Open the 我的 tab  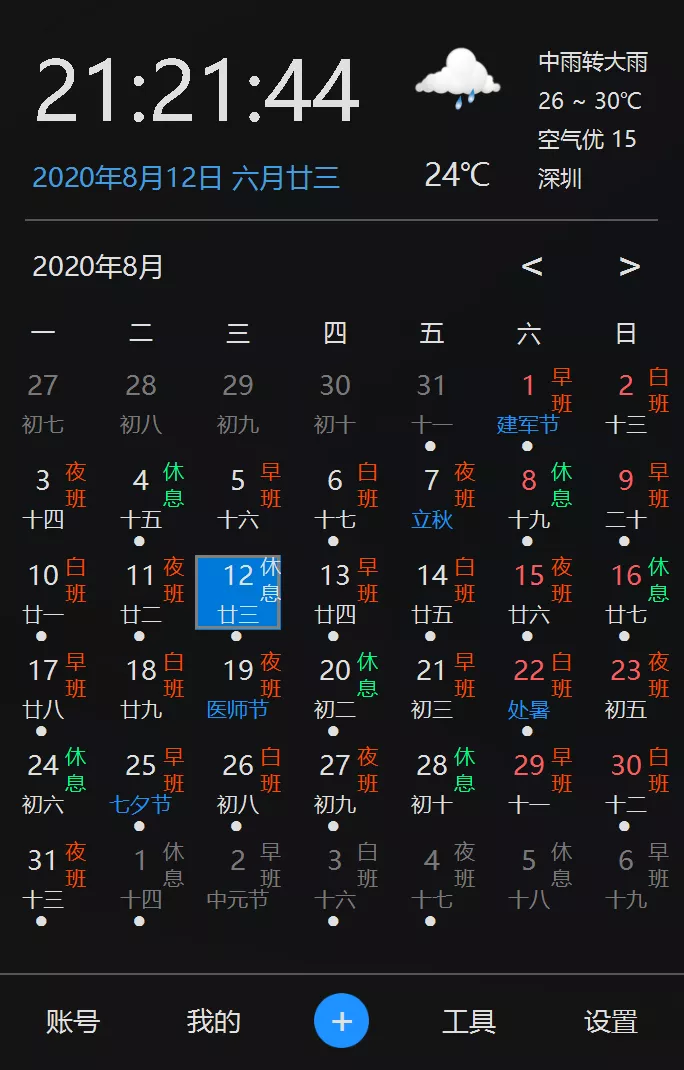(213, 1021)
